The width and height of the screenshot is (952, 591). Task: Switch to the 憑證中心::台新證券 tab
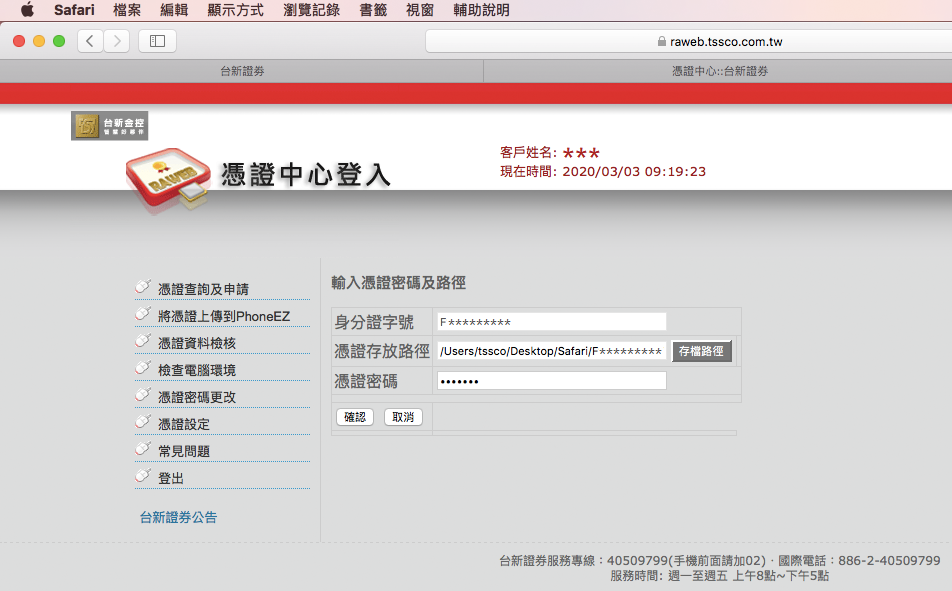(718, 71)
